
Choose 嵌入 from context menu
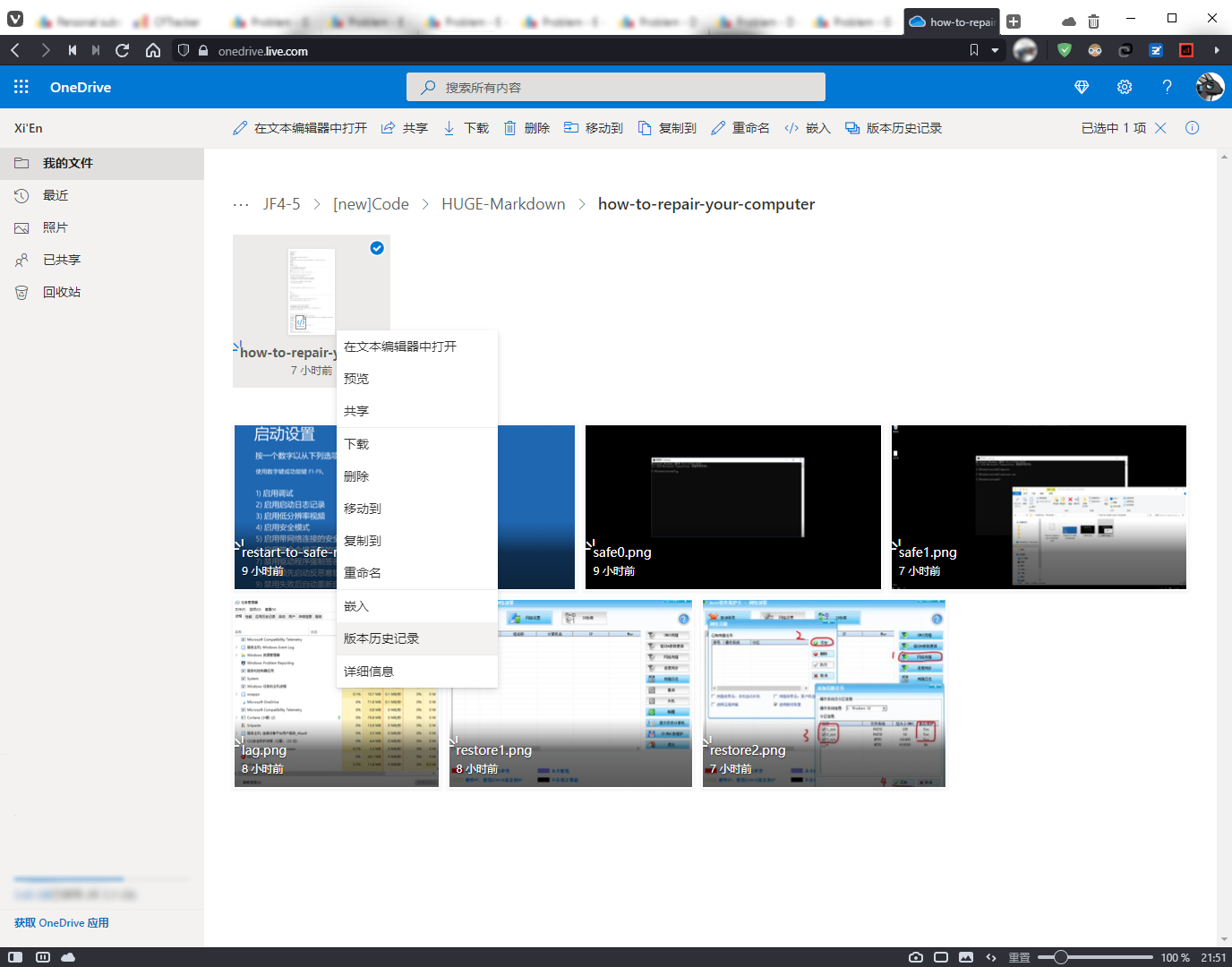coord(417,606)
